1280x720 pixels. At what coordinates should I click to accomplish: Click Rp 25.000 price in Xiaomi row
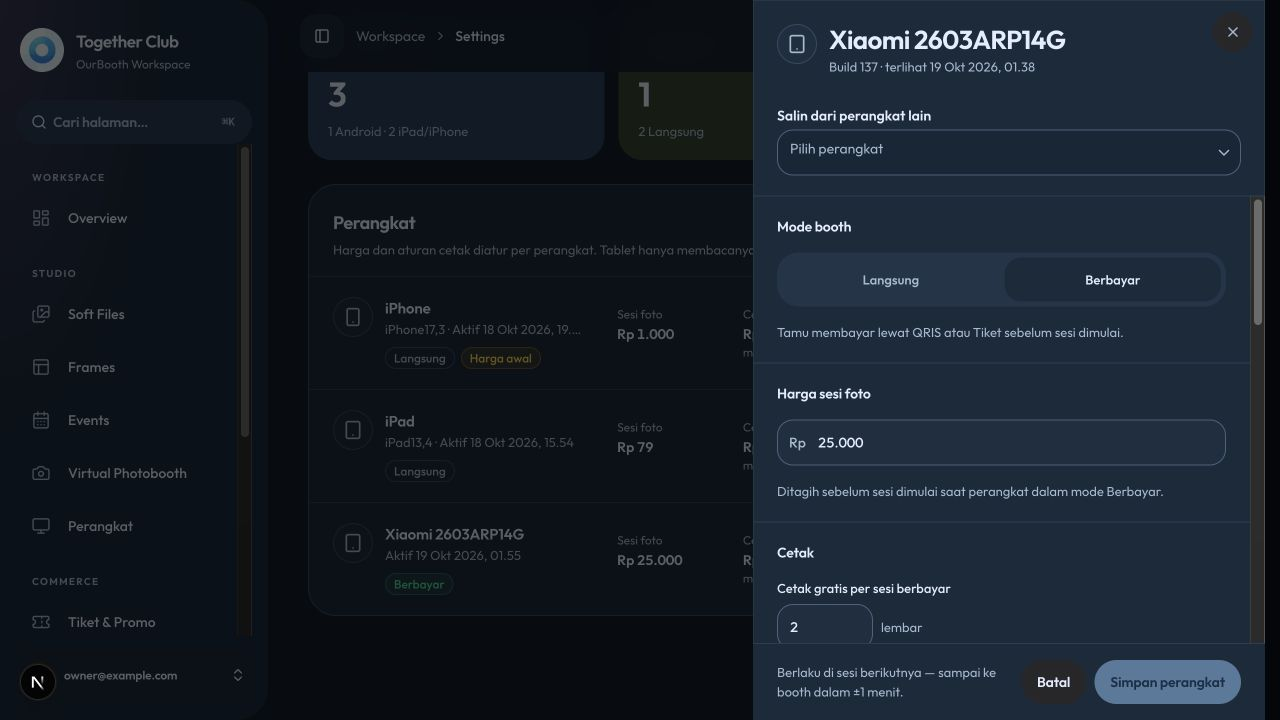pos(650,560)
